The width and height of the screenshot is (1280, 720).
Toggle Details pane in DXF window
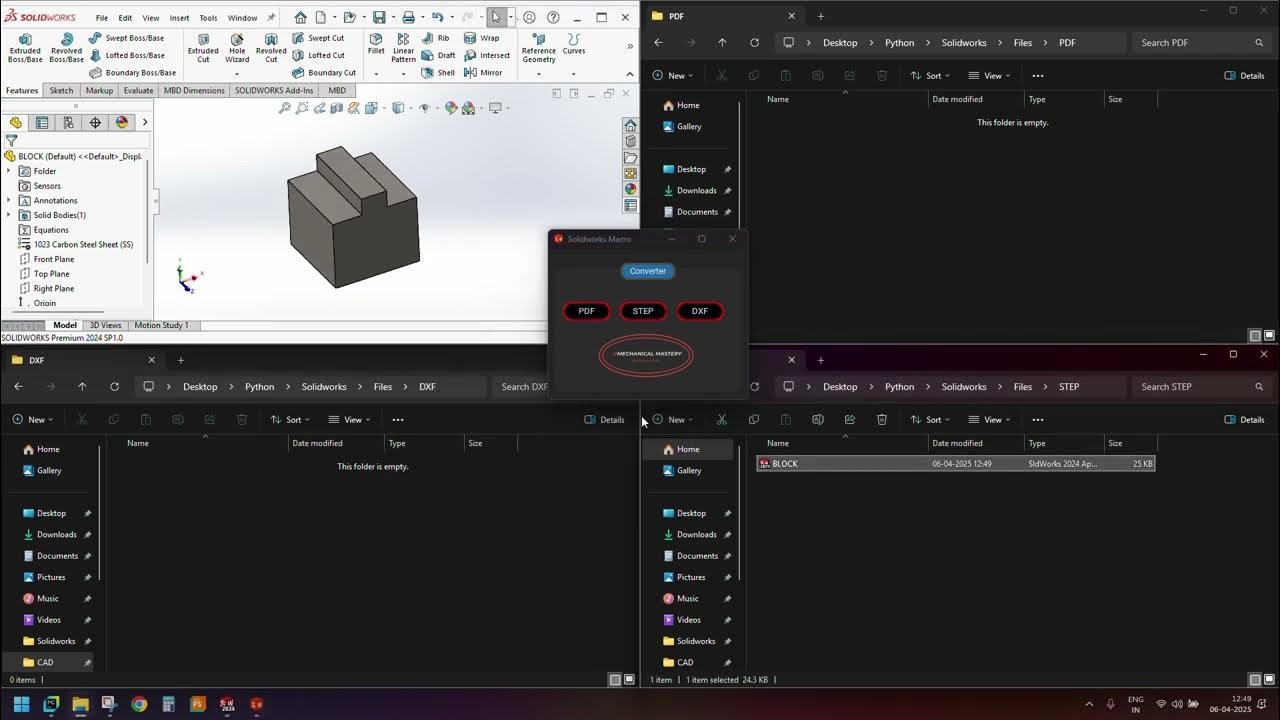(604, 419)
